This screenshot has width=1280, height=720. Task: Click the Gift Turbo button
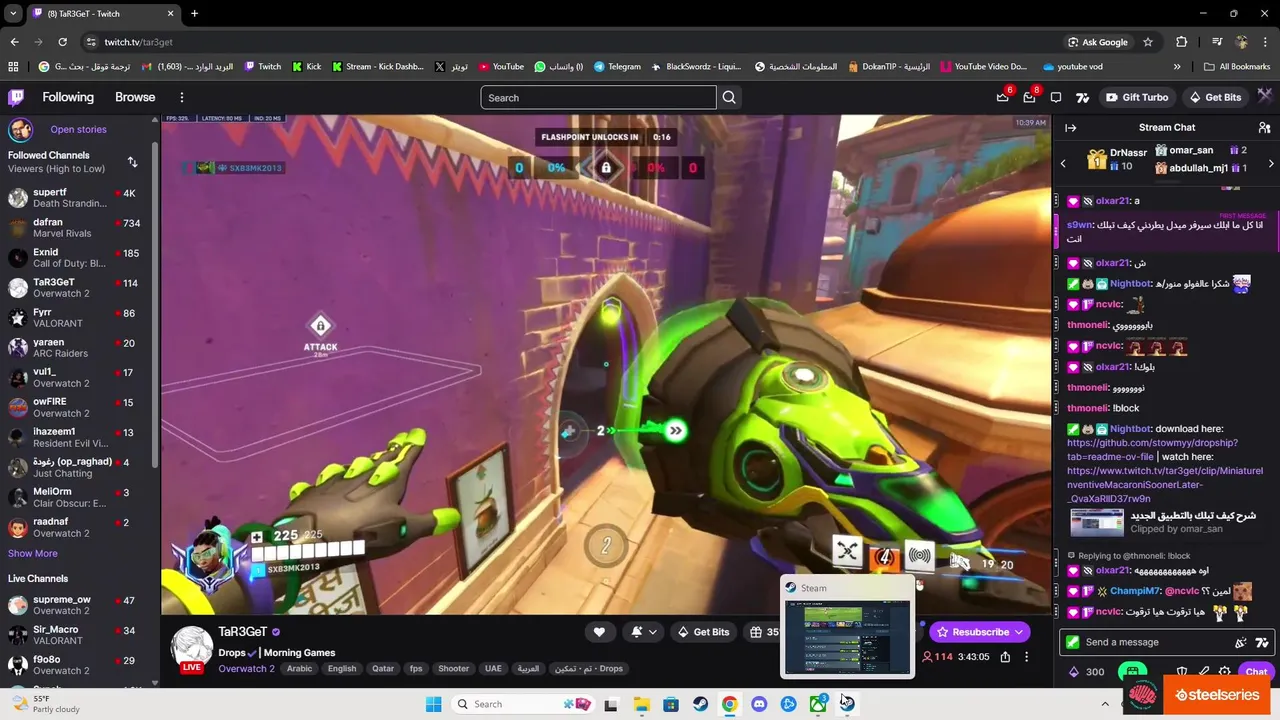point(1136,97)
